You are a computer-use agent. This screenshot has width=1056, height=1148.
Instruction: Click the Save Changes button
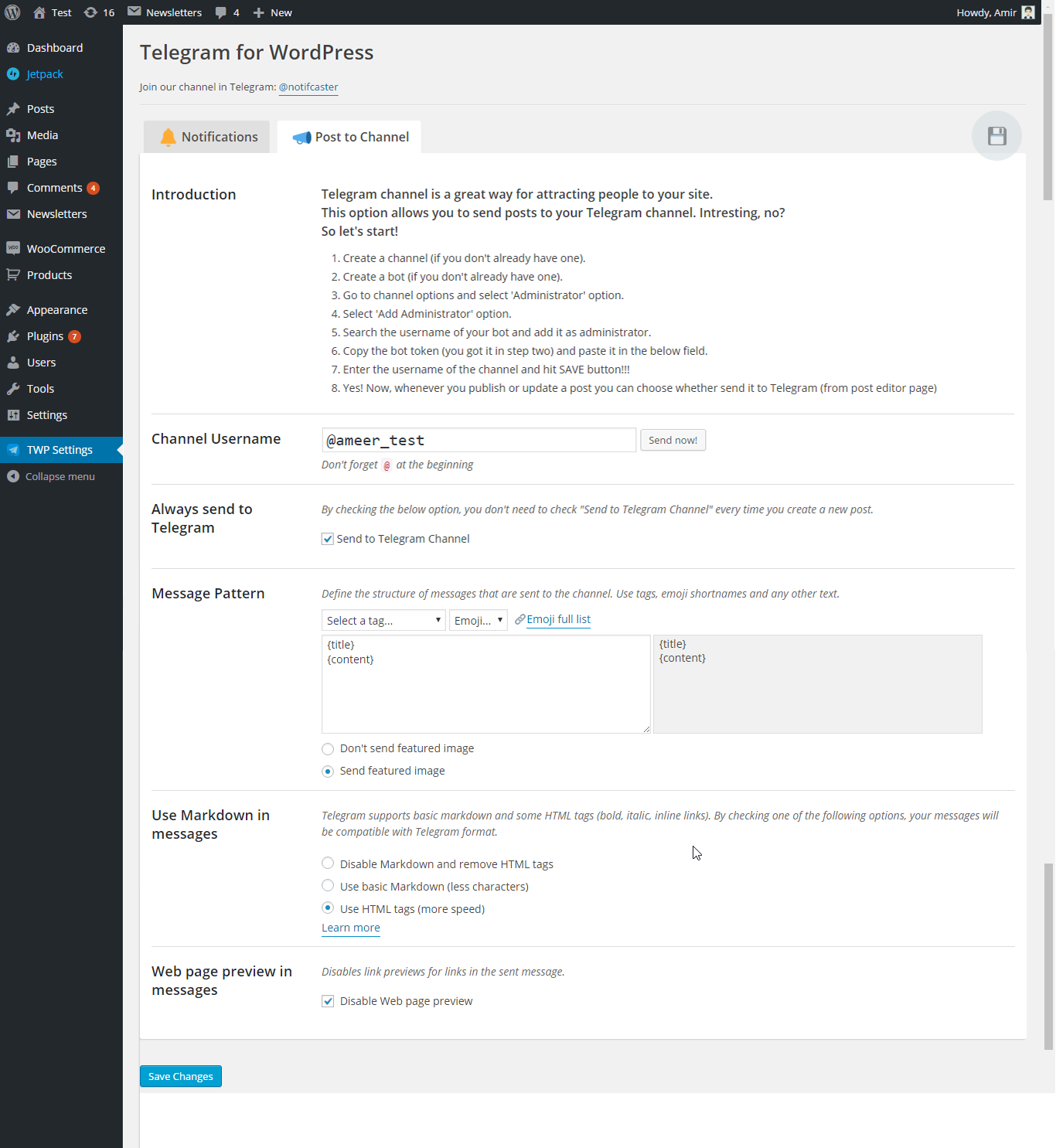tap(181, 1076)
